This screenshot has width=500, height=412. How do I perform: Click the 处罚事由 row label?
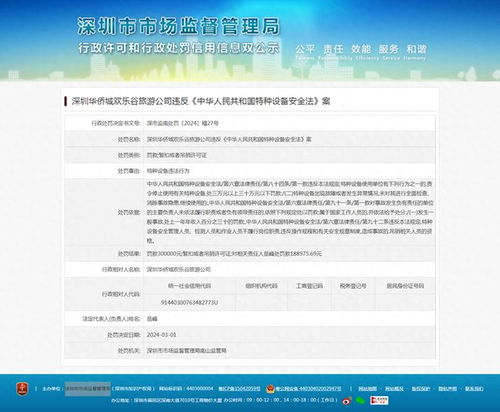(x=129, y=171)
